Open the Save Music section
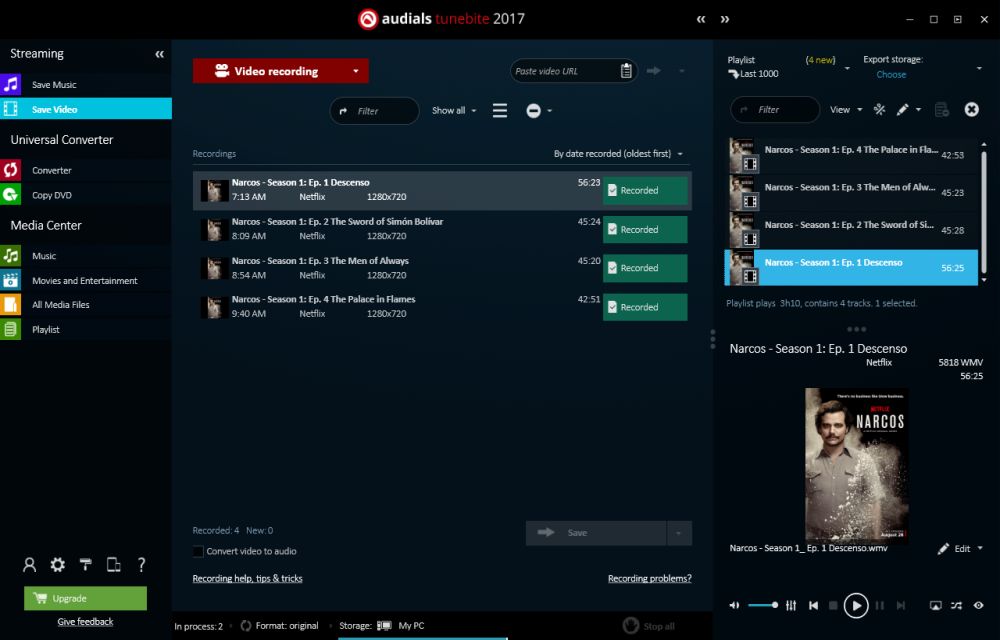 point(85,84)
